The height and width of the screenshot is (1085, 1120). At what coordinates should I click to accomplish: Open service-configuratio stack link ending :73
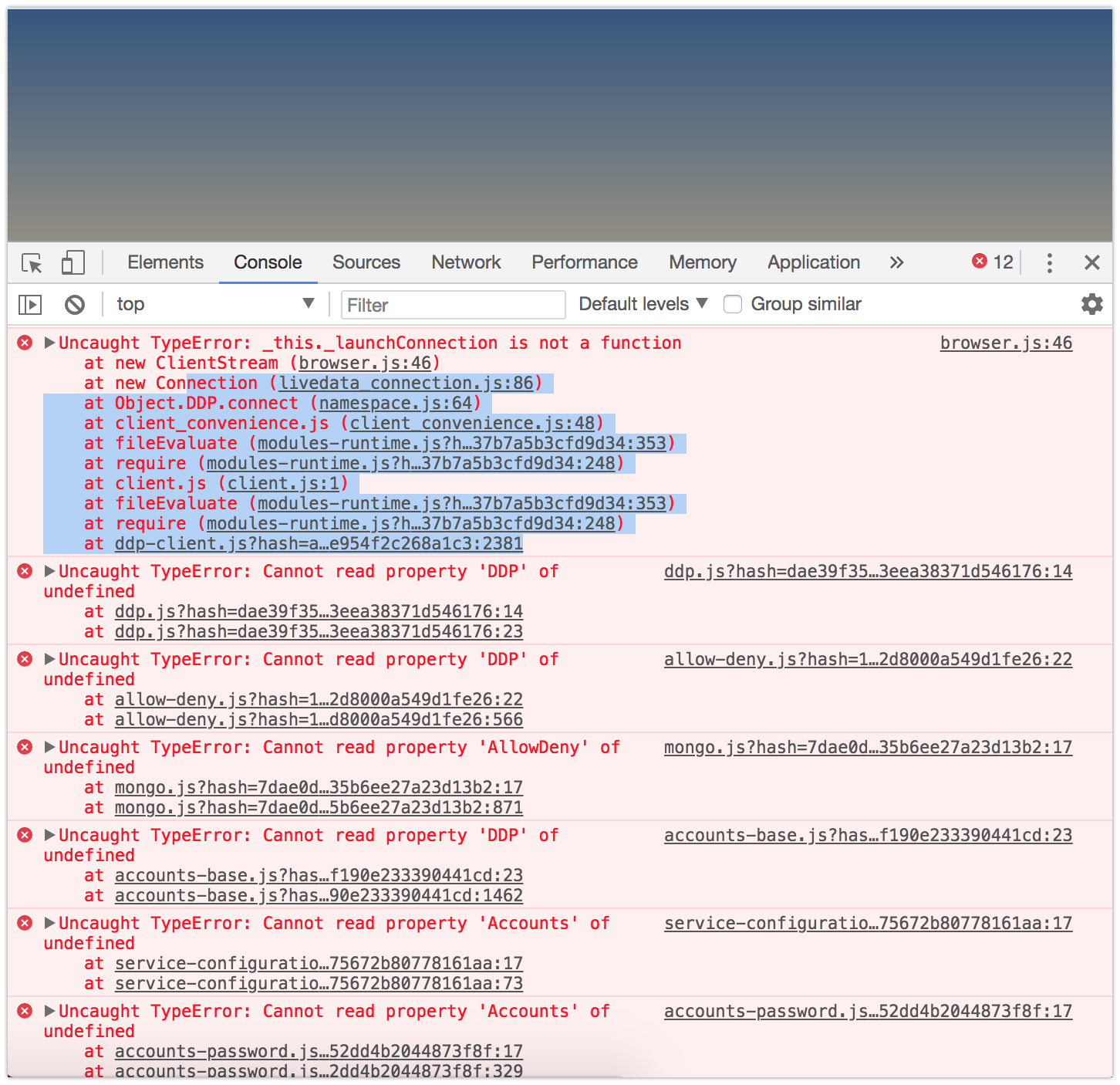[319, 983]
